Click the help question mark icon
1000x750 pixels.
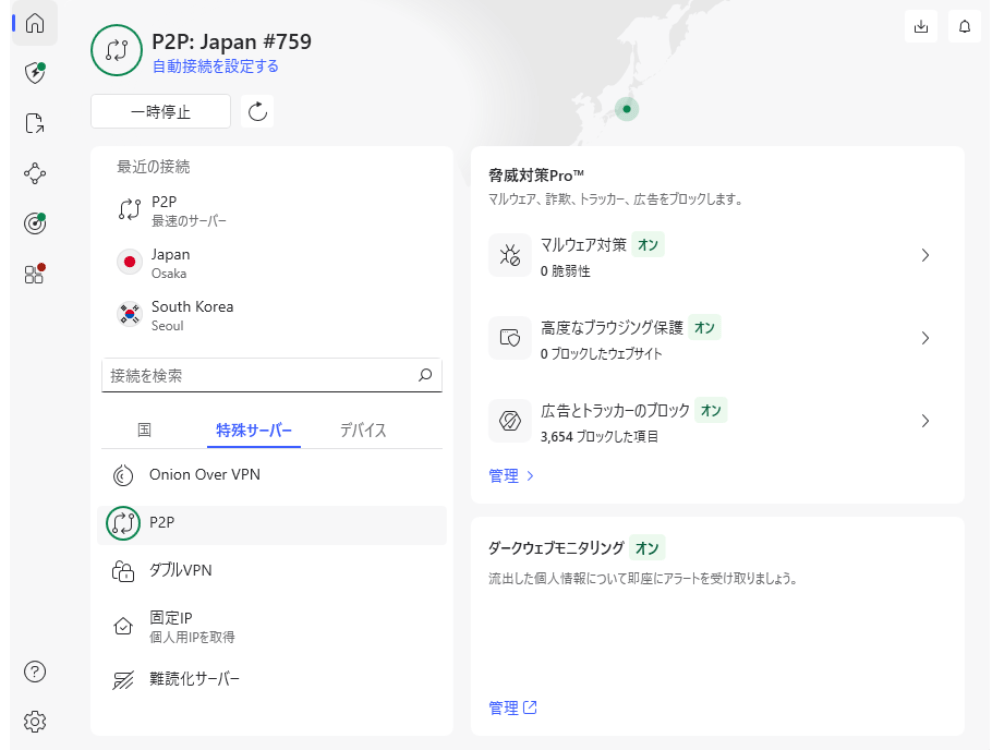(x=35, y=671)
